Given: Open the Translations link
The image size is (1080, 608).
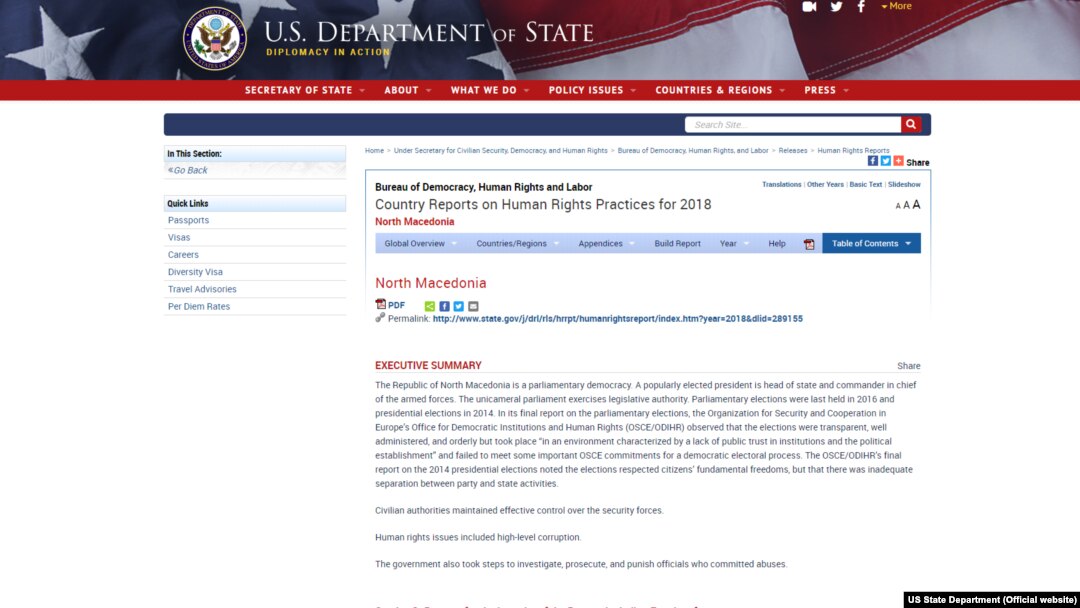Looking at the screenshot, I should coord(781,185).
